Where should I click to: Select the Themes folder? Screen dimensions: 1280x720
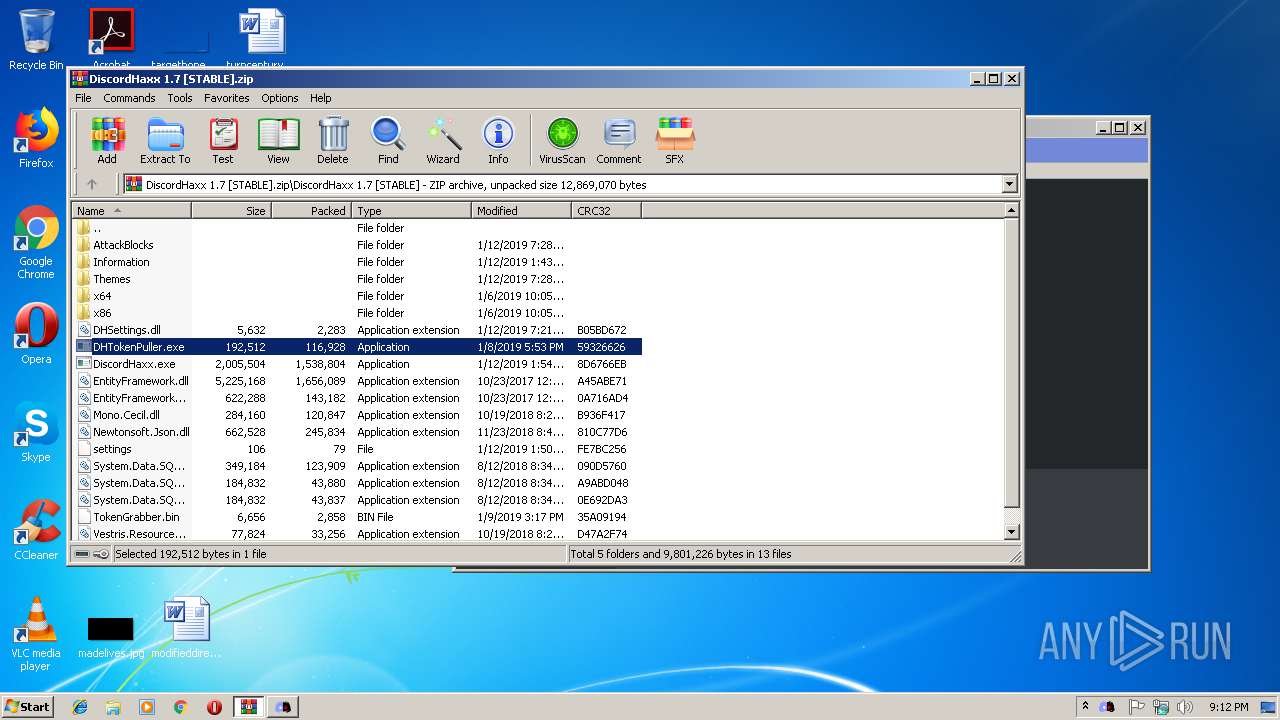click(x=112, y=279)
